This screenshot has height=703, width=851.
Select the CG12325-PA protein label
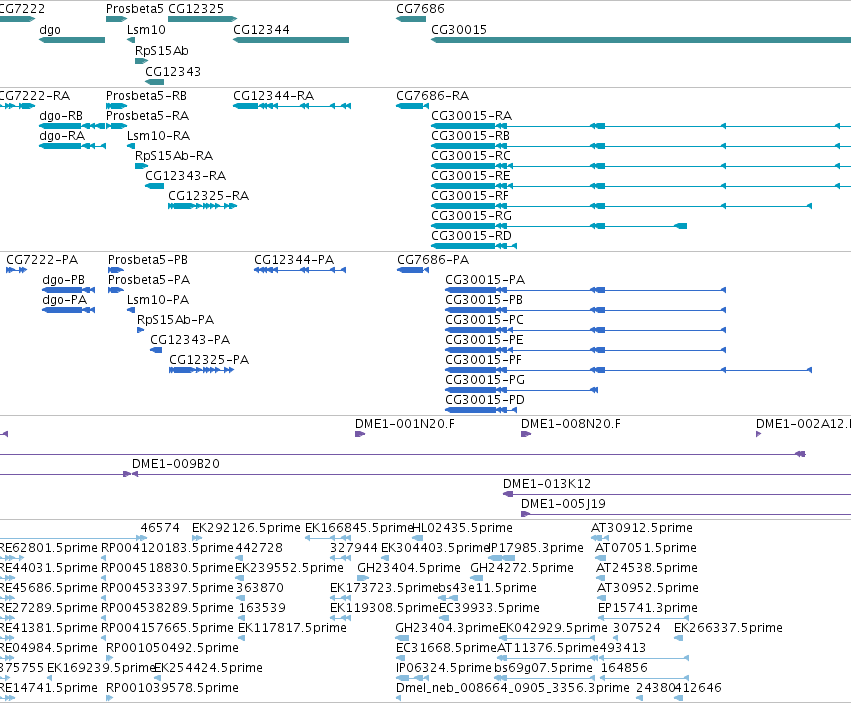click(209, 359)
